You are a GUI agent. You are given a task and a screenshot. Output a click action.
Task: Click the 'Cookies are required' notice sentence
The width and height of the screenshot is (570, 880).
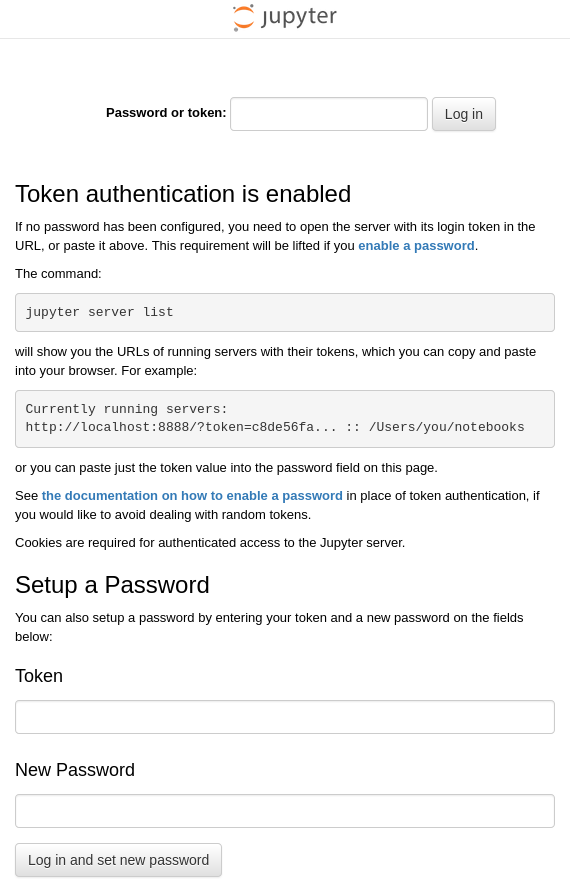point(210,543)
